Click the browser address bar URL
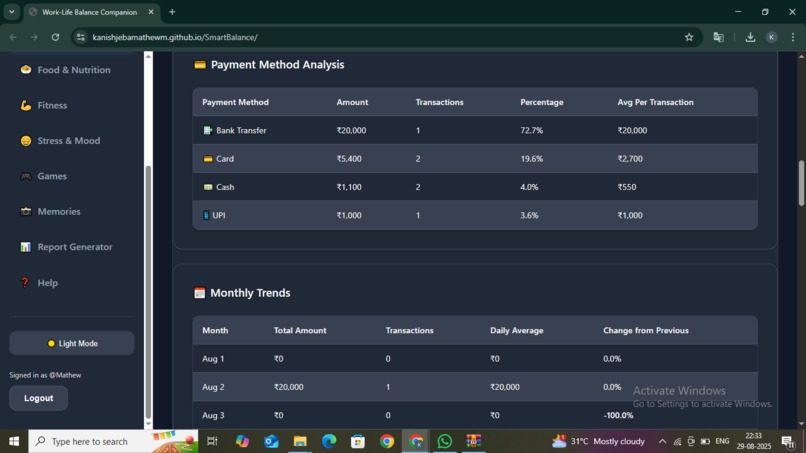The image size is (806, 453). (175, 37)
